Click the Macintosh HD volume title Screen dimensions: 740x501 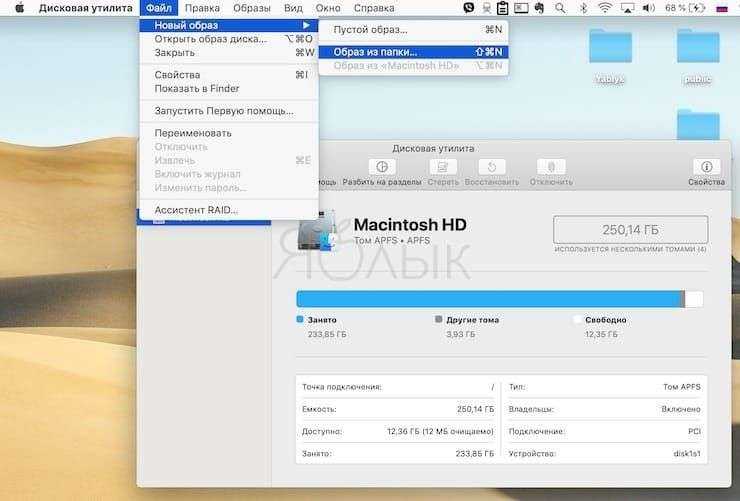(x=410, y=225)
